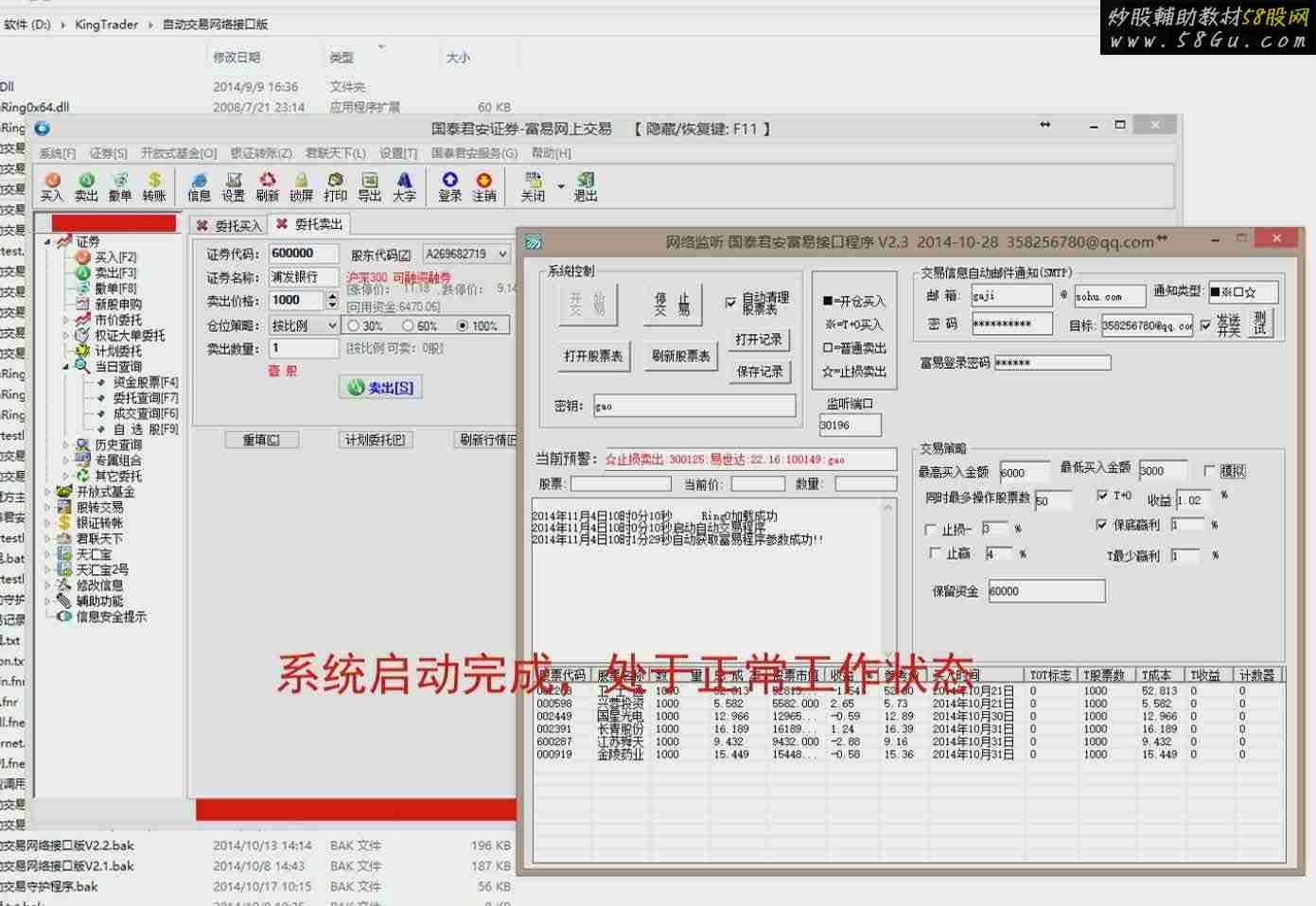Click the 停止交易 button

[x=672, y=305]
